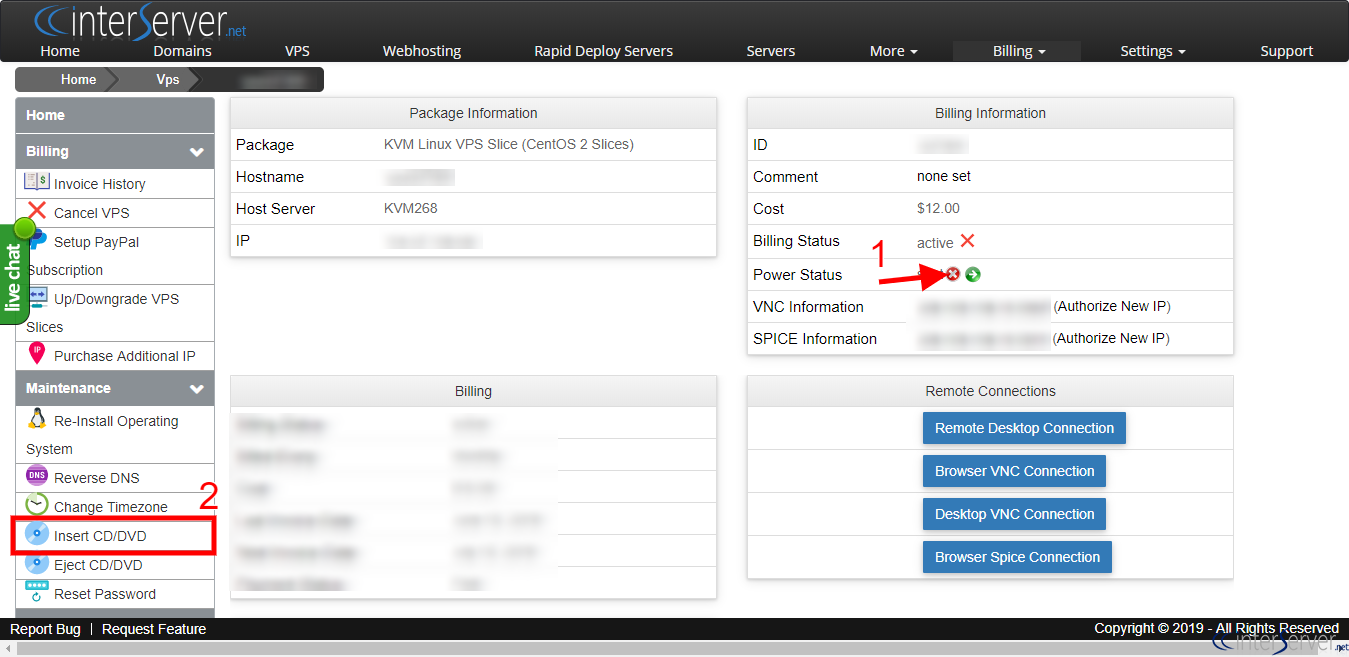This screenshot has height=657, width=1349.
Task: Open the Purchase Additional IP link
Action: (125, 356)
